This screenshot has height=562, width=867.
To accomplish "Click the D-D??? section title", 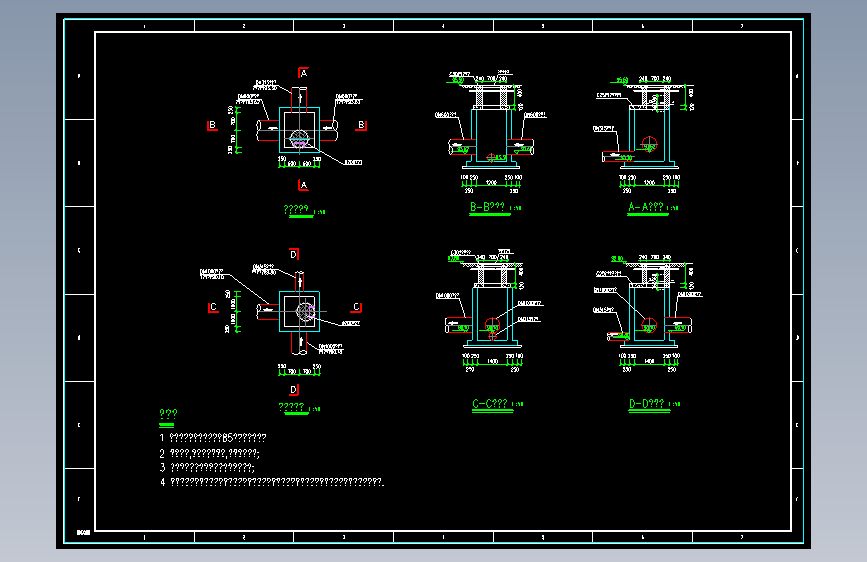I will pyautogui.click(x=647, y=404).
